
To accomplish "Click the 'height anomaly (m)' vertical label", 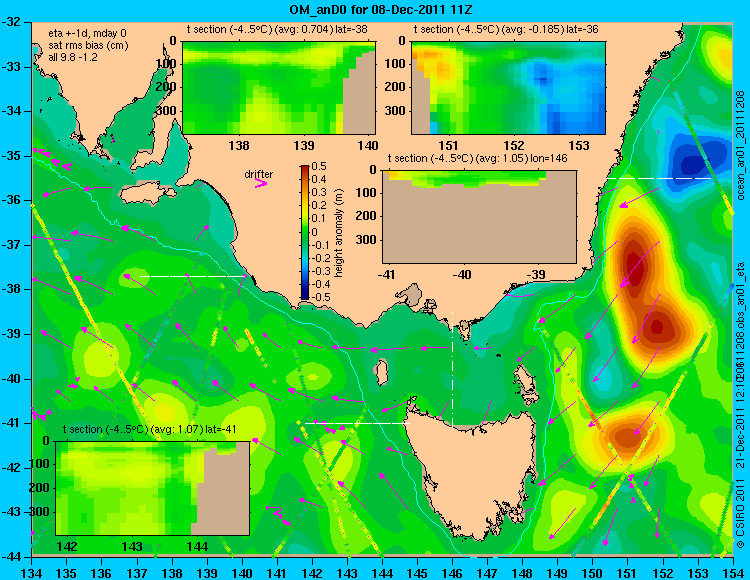I will pos(339,232).
